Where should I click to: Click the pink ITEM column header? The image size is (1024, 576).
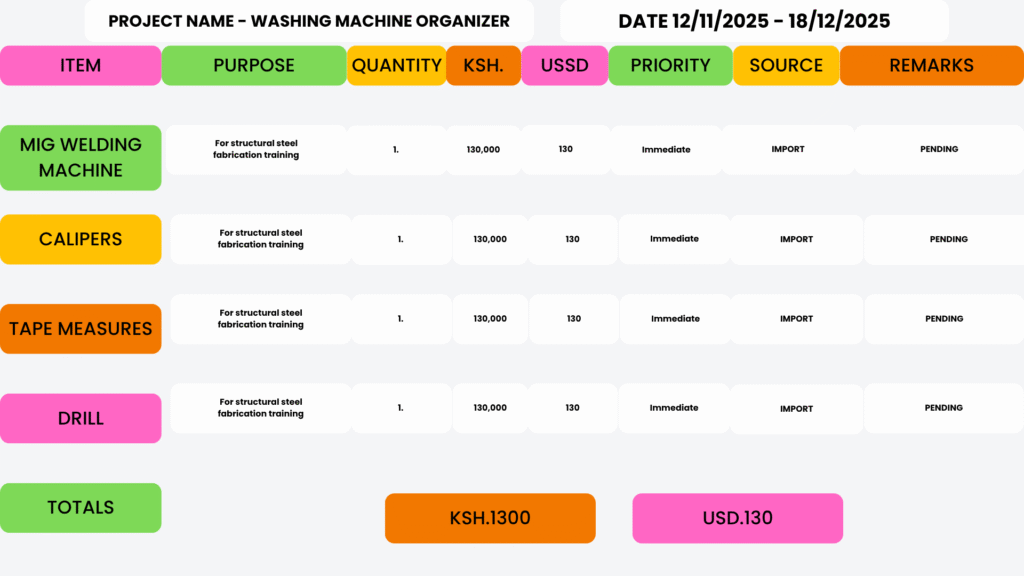80,65
